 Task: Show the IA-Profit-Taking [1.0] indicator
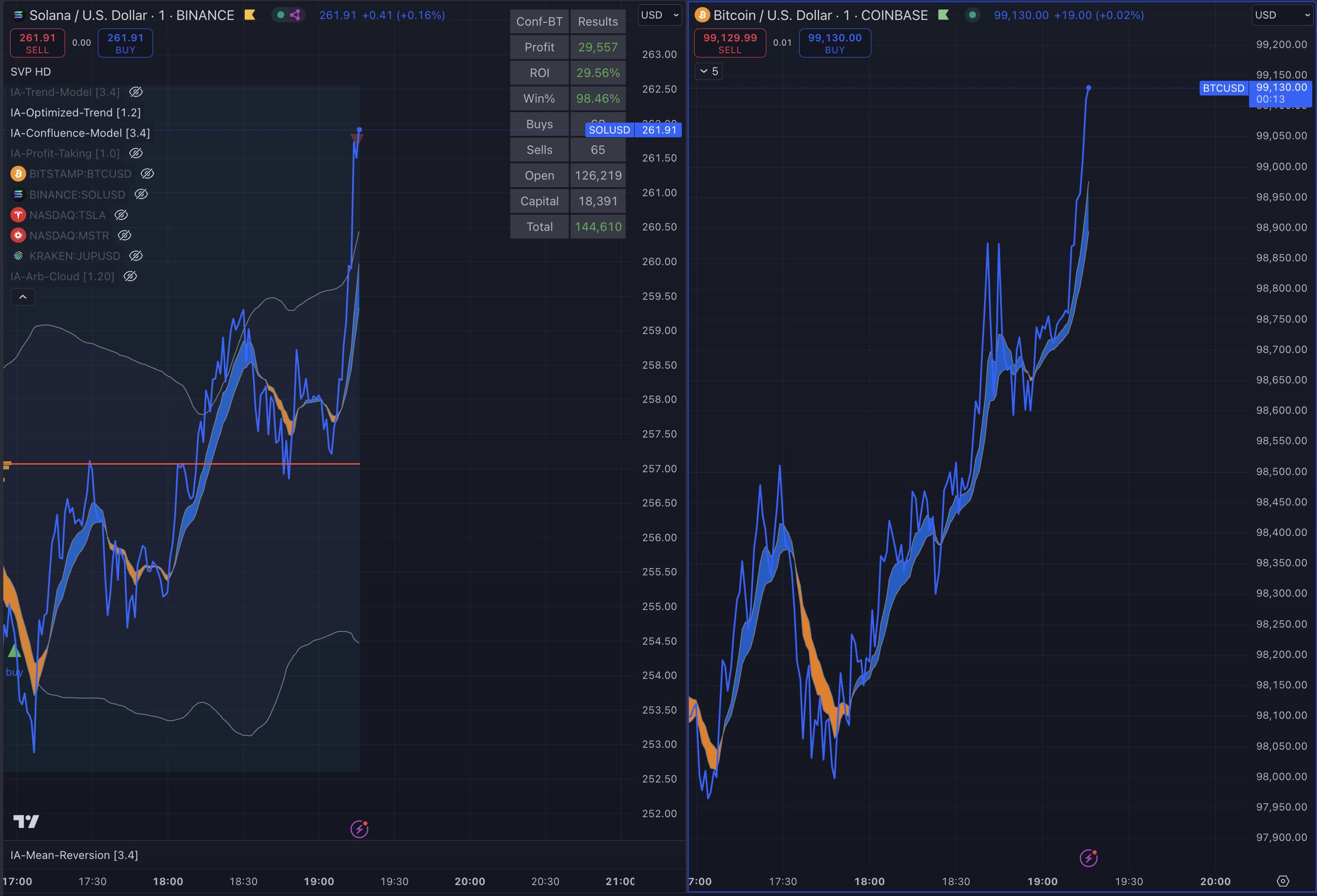[x=136, y=153]
